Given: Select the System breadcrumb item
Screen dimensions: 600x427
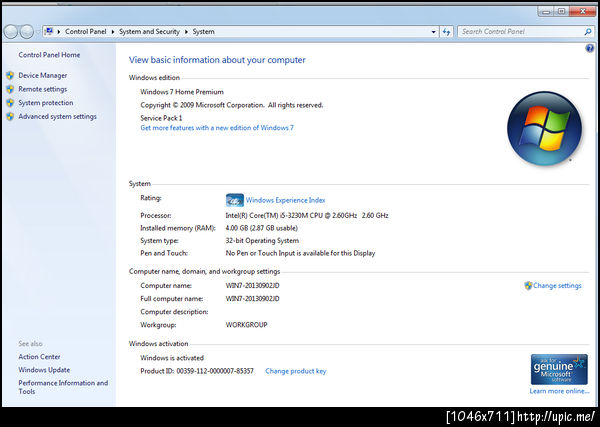Looking at the screenshot, I should click(203, 32).
